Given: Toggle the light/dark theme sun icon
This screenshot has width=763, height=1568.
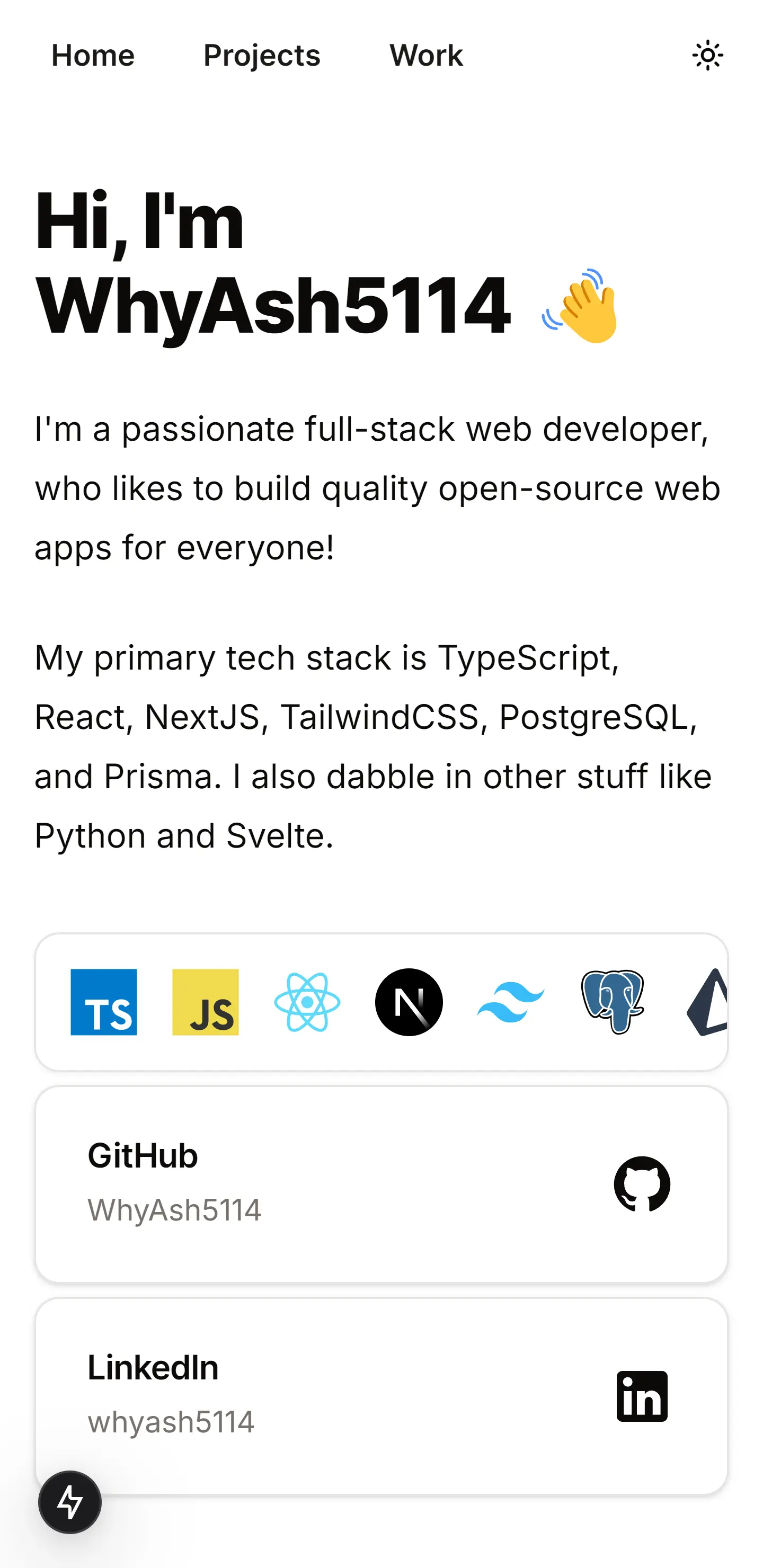Looking at the screenshot, I should (707, 56).
